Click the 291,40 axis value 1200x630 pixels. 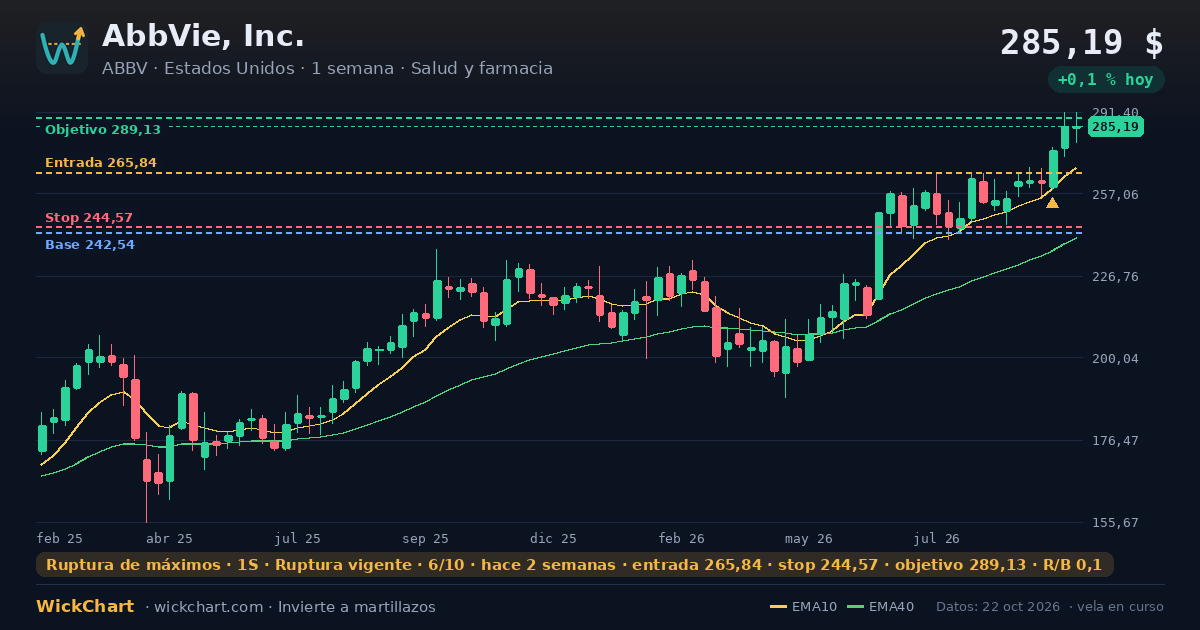[x=1114, y=112]
